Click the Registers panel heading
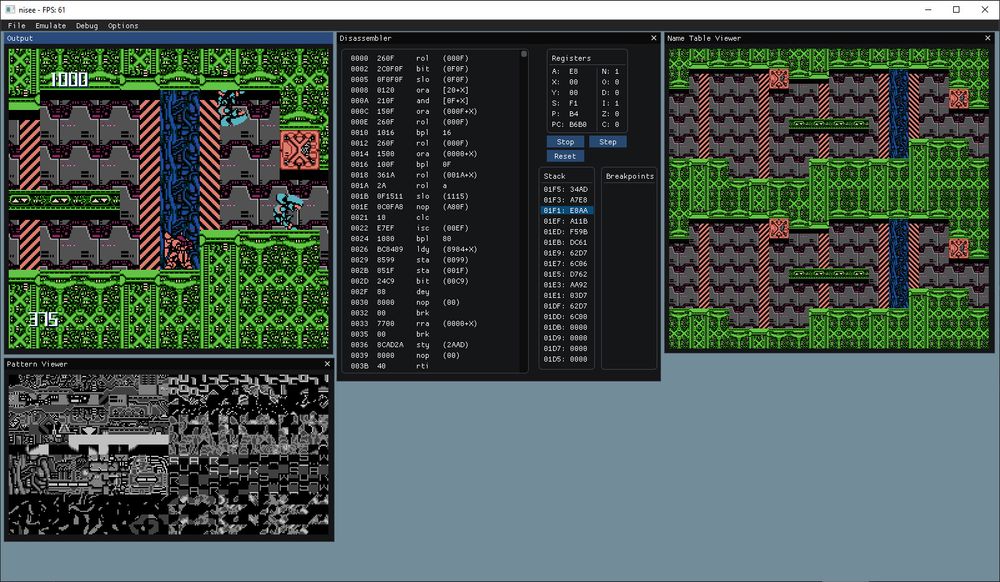1000x582 pixels. click(571, 58)
